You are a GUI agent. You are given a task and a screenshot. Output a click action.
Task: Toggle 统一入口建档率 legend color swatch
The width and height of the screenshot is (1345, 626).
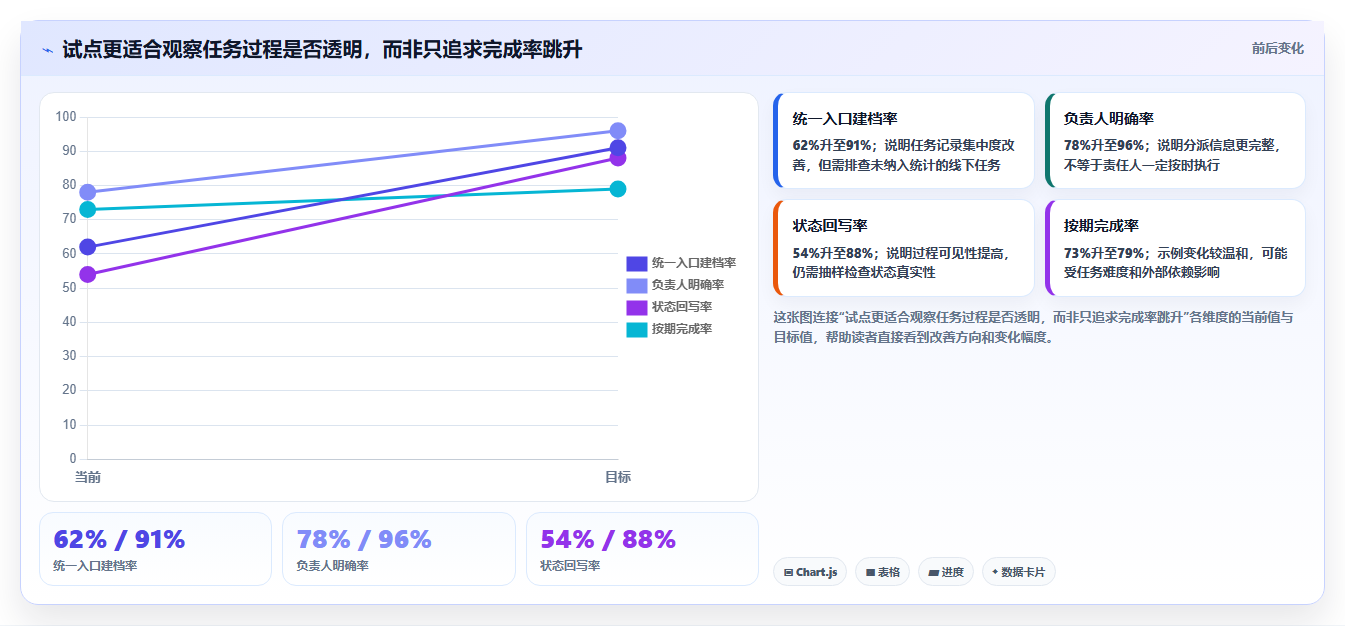point(637,263)
